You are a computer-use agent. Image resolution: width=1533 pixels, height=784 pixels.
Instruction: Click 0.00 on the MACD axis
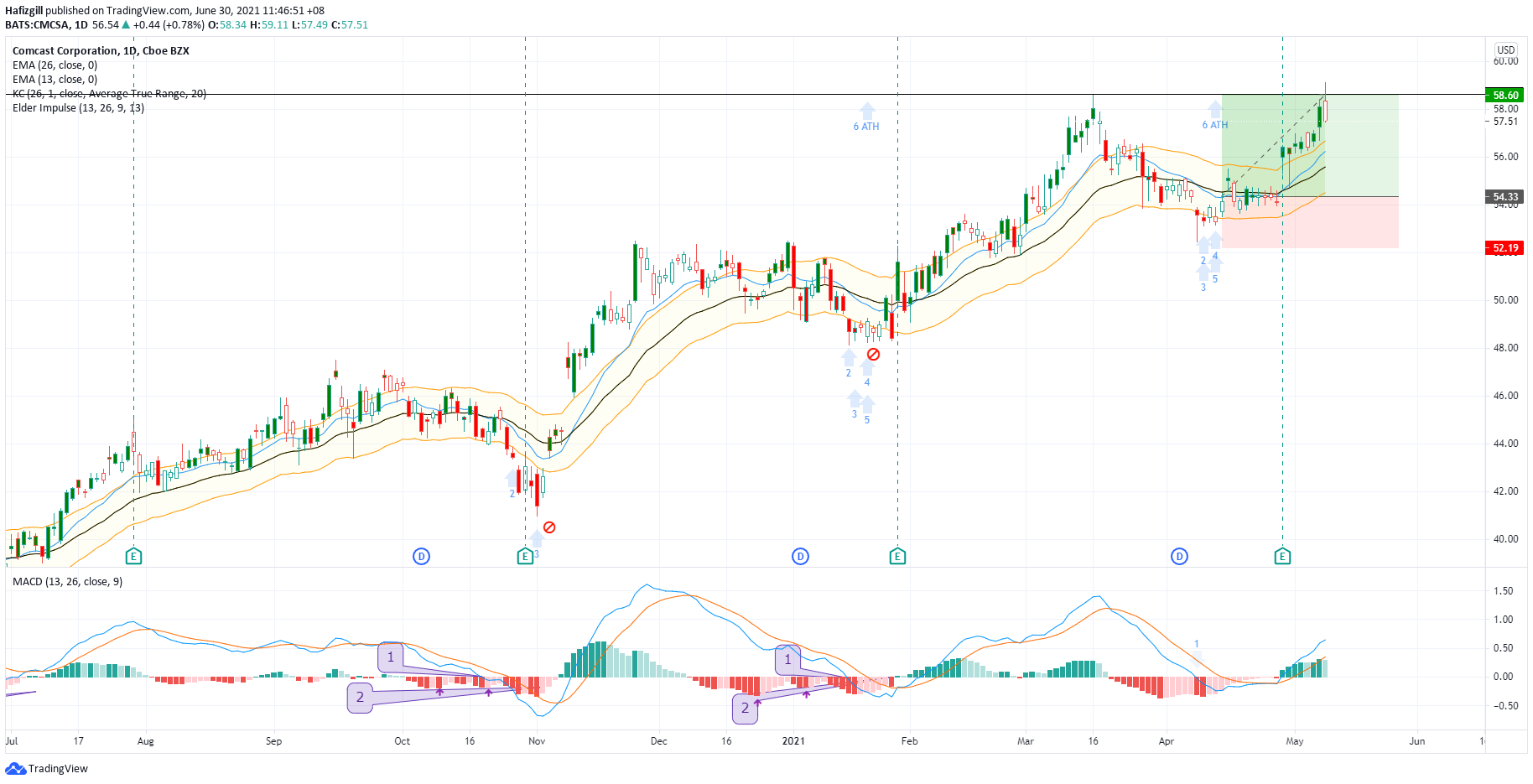point(1504,676)
